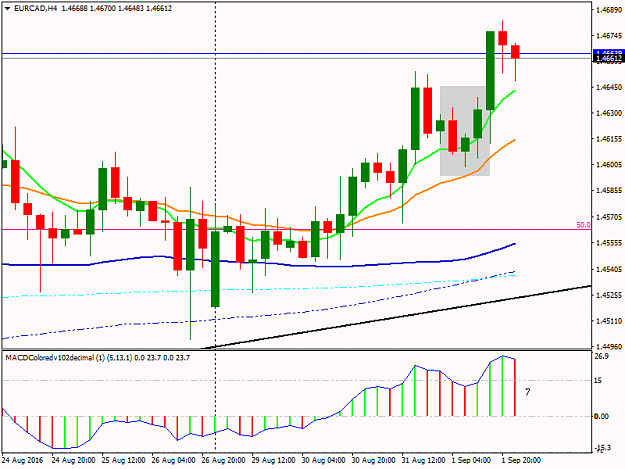625x469 pixels.
Task: Click the 1 Sep 20:00 time label
Action: coord(521,460)
